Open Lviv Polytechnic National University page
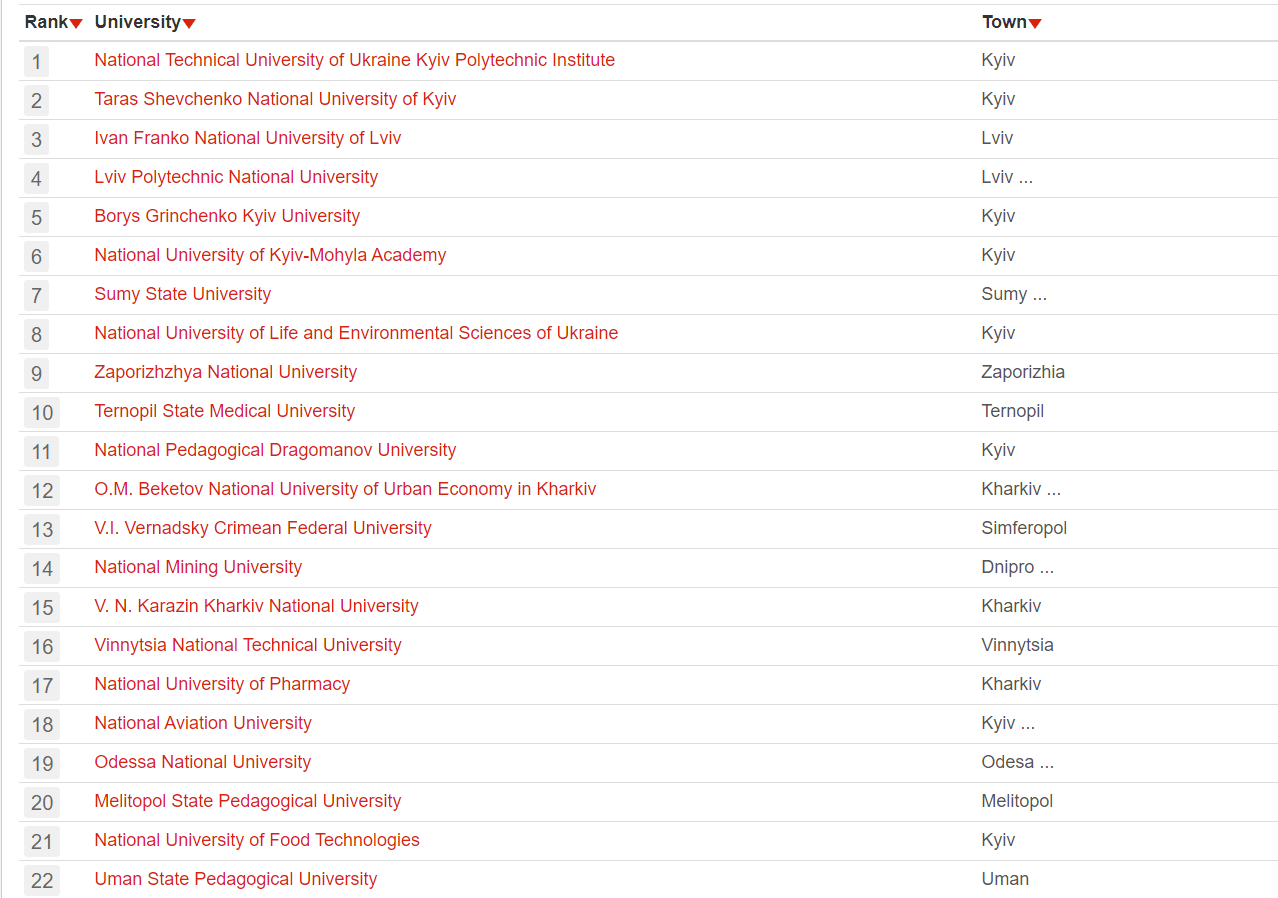The width and height of the screenshot is (1278, 898). coord(236,177)
